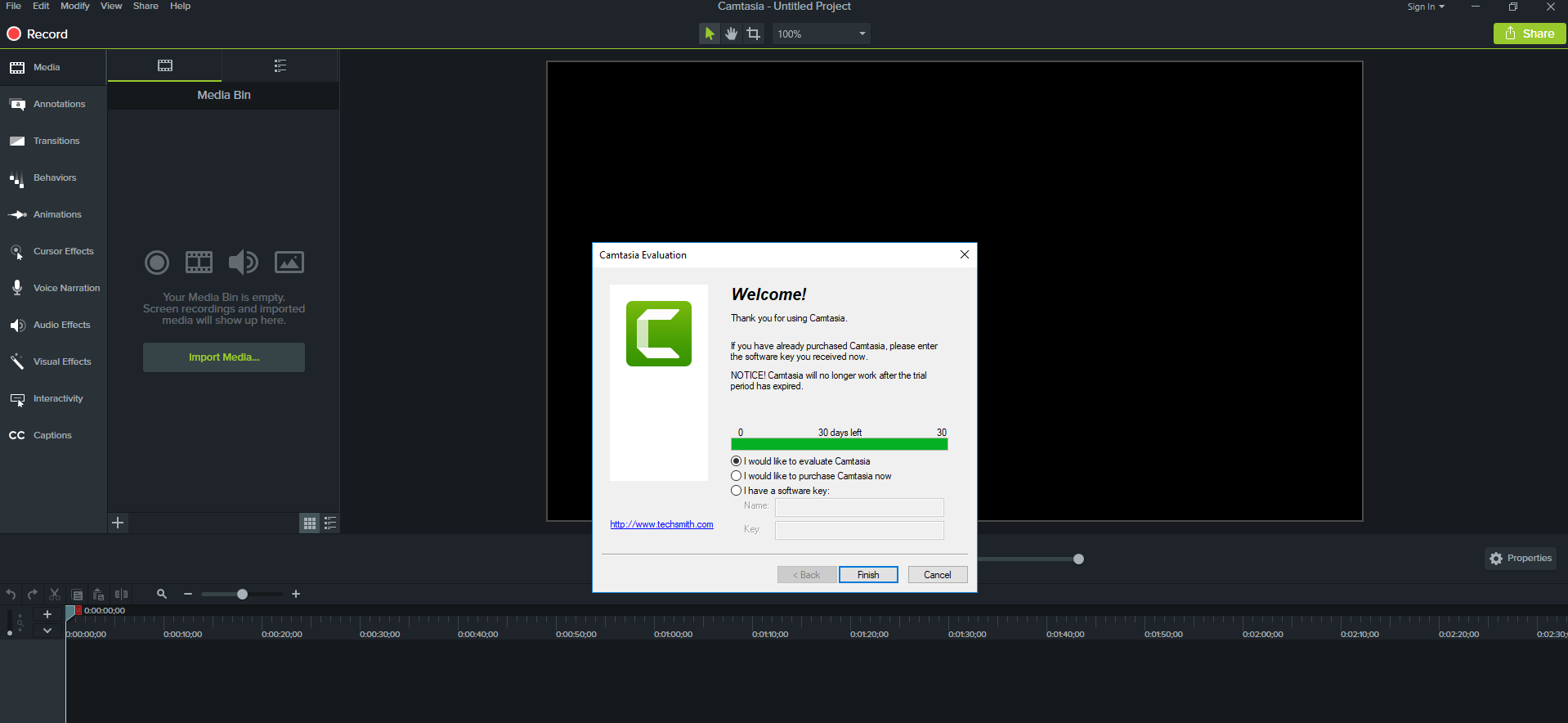Click the Name input field
The width and height of the screenshot is (1568, 723).
point(859,507)
